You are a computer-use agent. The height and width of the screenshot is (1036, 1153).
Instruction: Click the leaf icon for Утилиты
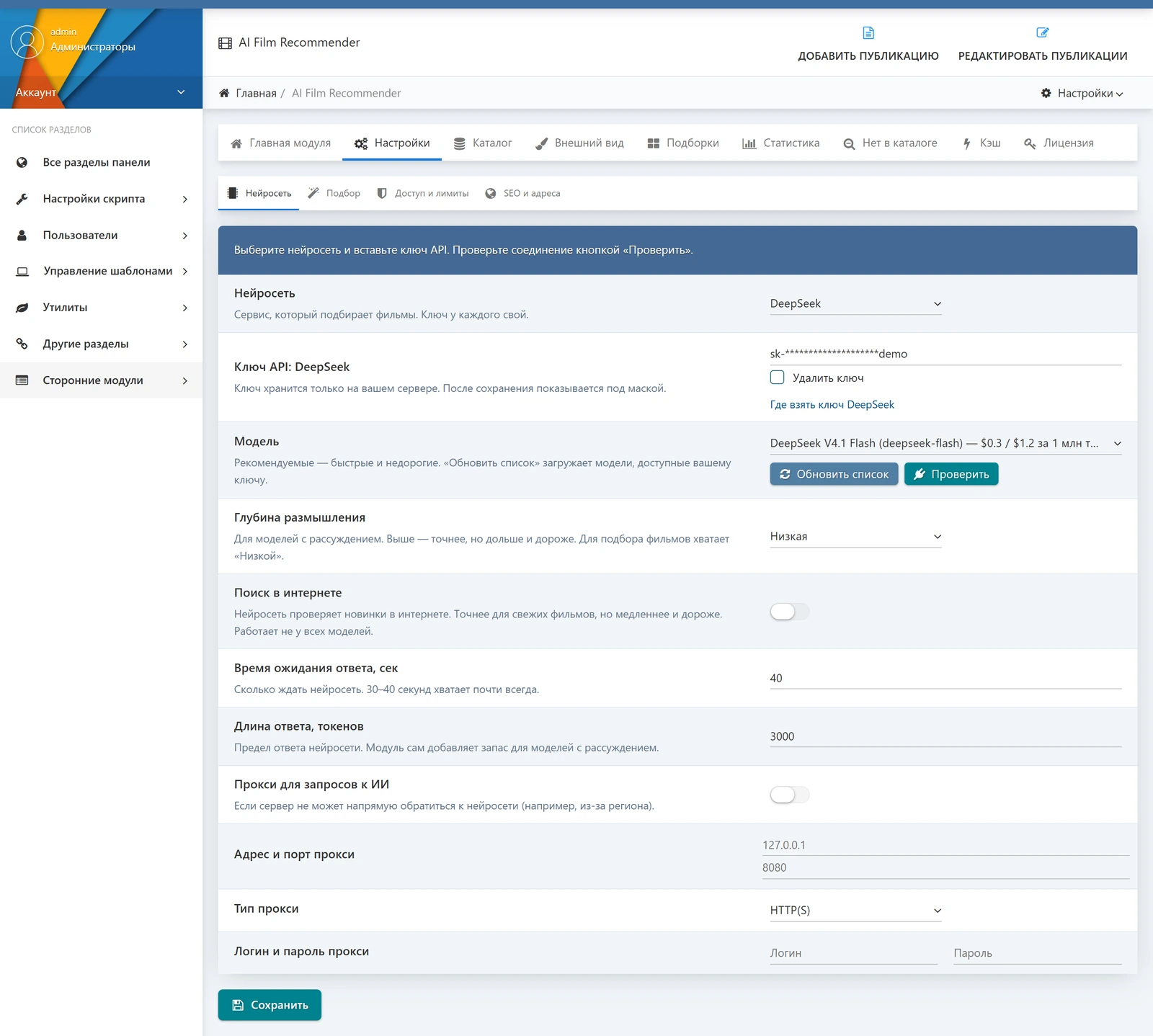[x=22, y=308]
